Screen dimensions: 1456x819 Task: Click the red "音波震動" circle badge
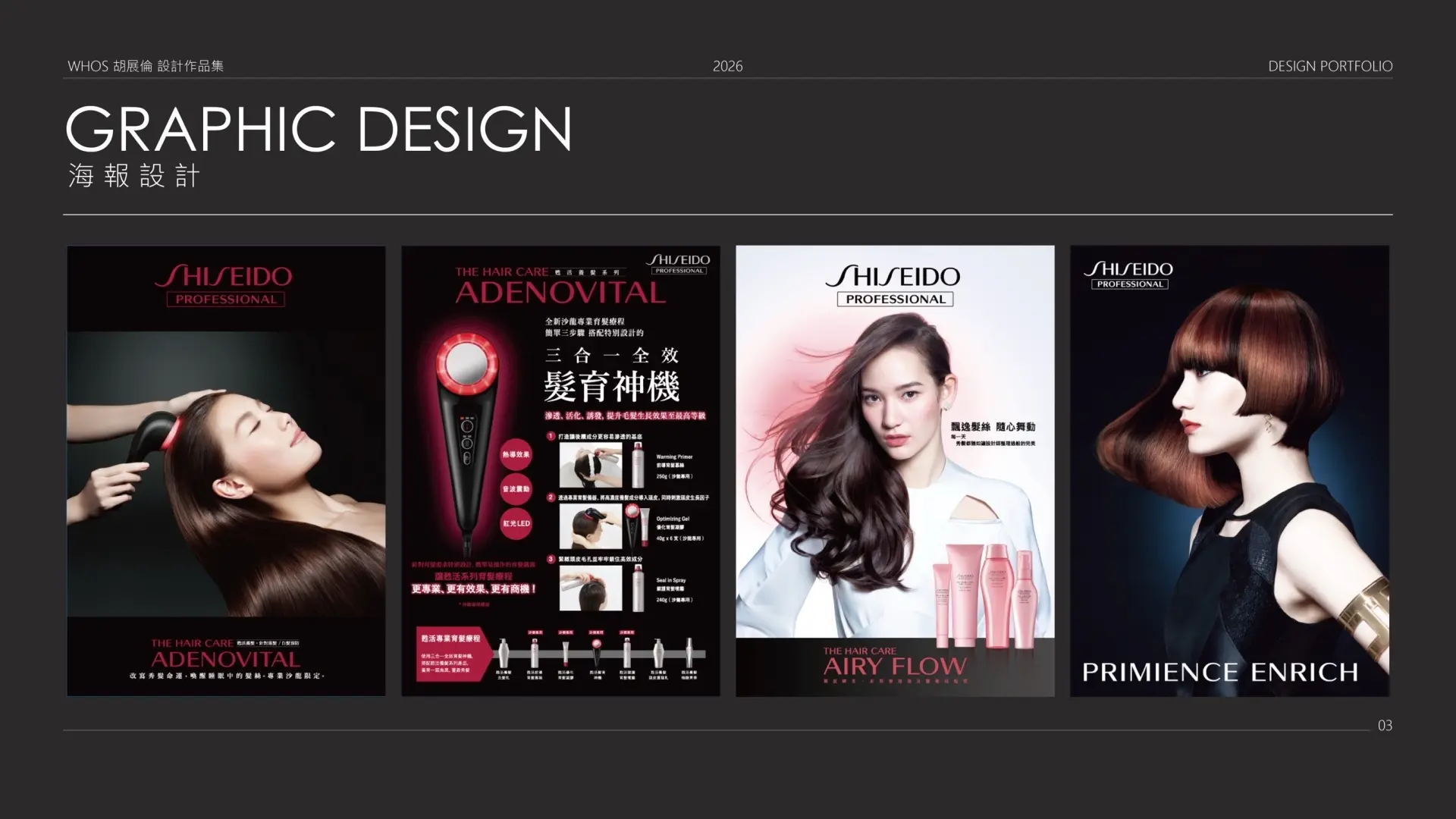[x=516, y=489]
